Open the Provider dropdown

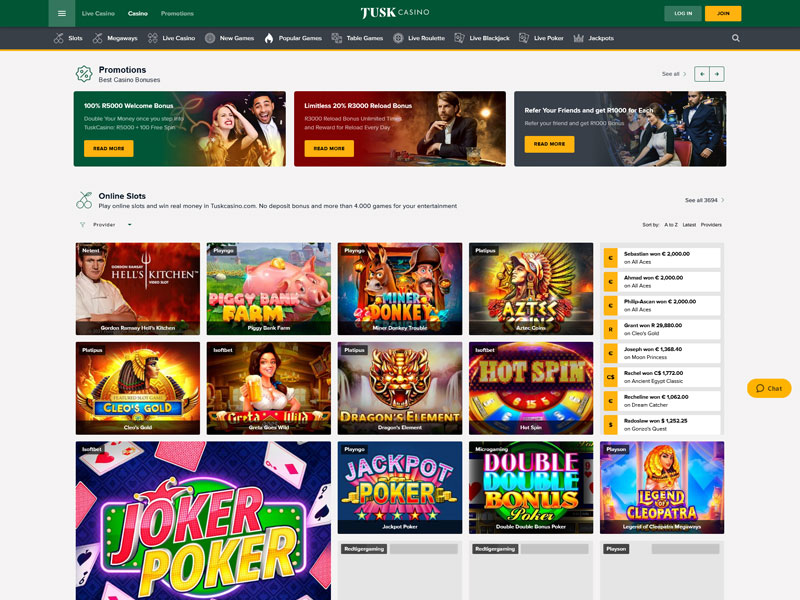click(106, 224)
